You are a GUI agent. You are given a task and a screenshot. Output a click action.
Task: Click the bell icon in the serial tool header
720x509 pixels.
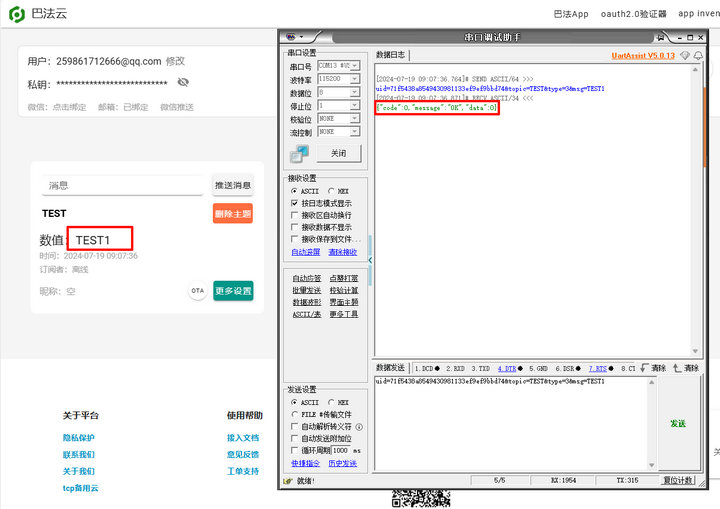698,55
